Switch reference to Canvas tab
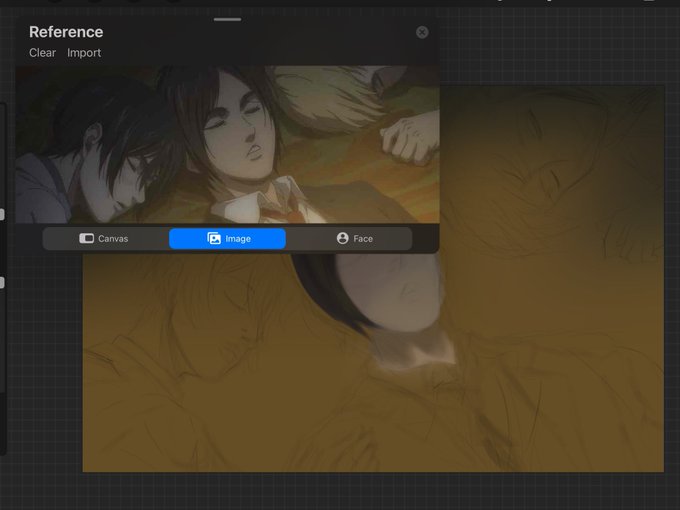Image resolution: width=680 pixels, height=510 pixels. pos(104,239)
